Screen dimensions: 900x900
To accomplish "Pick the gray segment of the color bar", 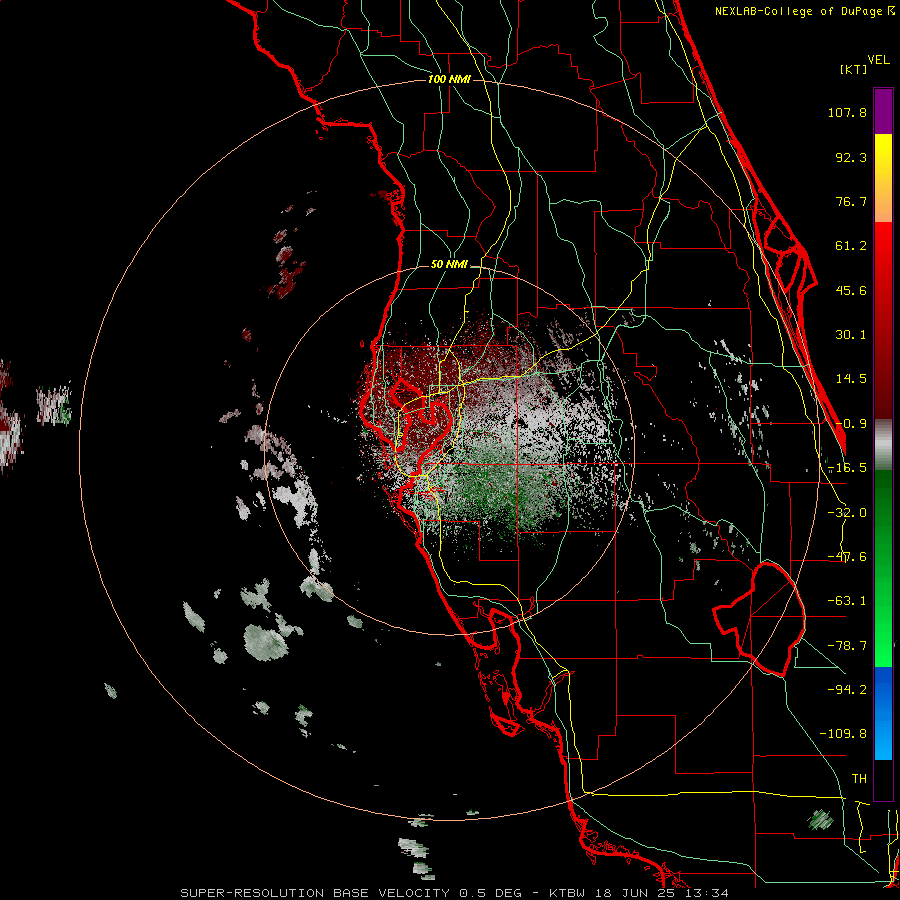I will point(883,445).
